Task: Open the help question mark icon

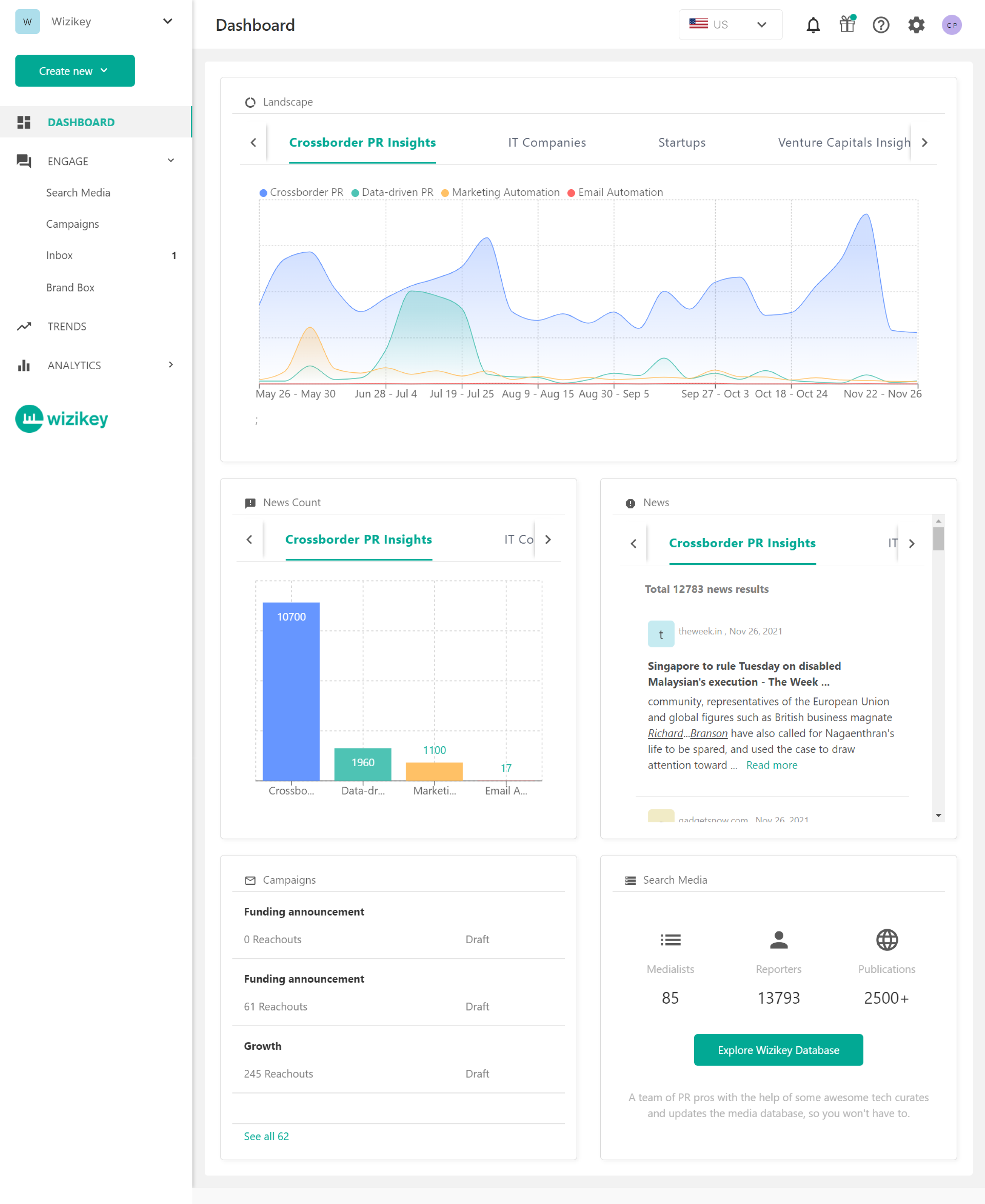Action: click(x=881, y=25)
